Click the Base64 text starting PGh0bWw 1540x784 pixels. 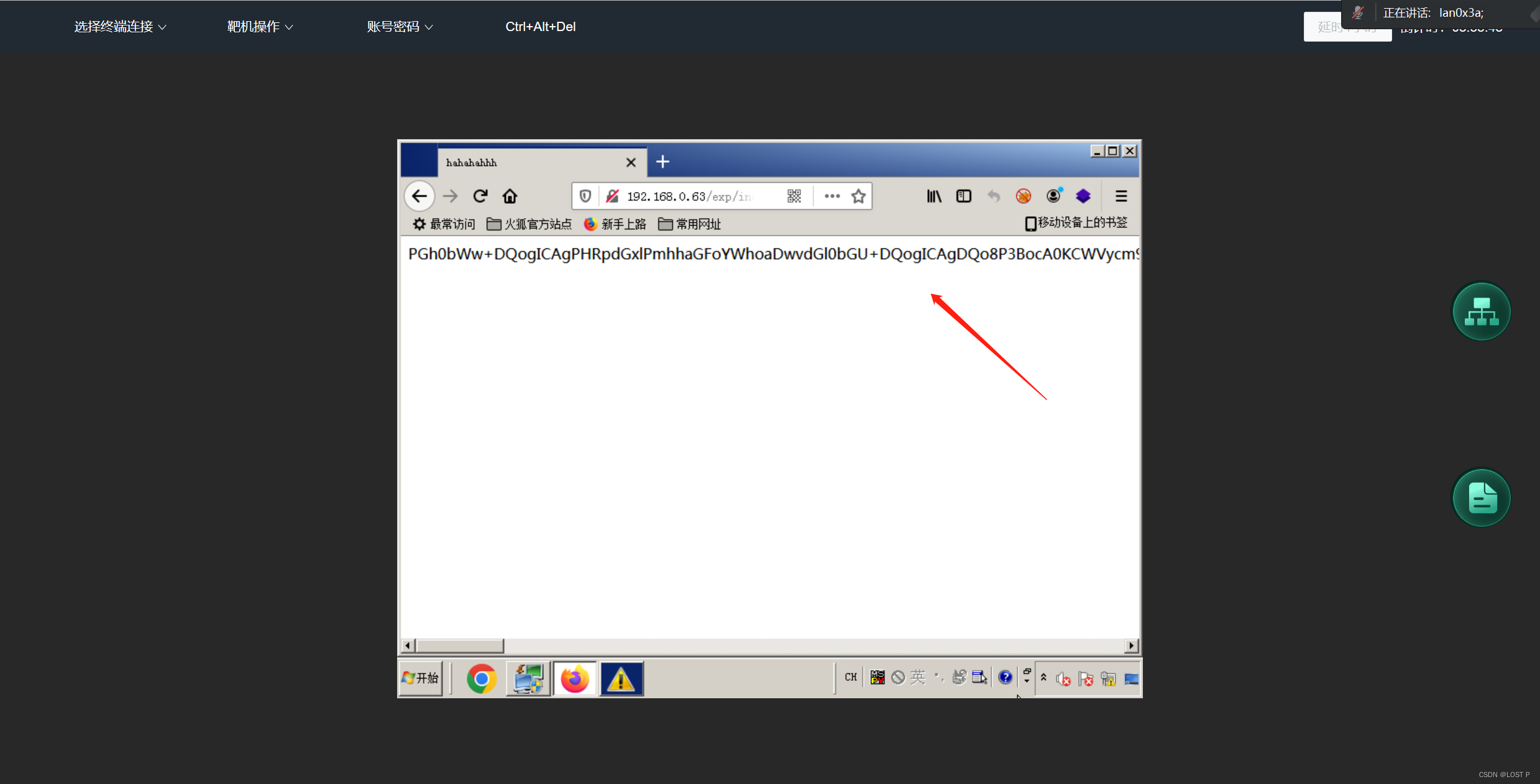coord(772,254)
